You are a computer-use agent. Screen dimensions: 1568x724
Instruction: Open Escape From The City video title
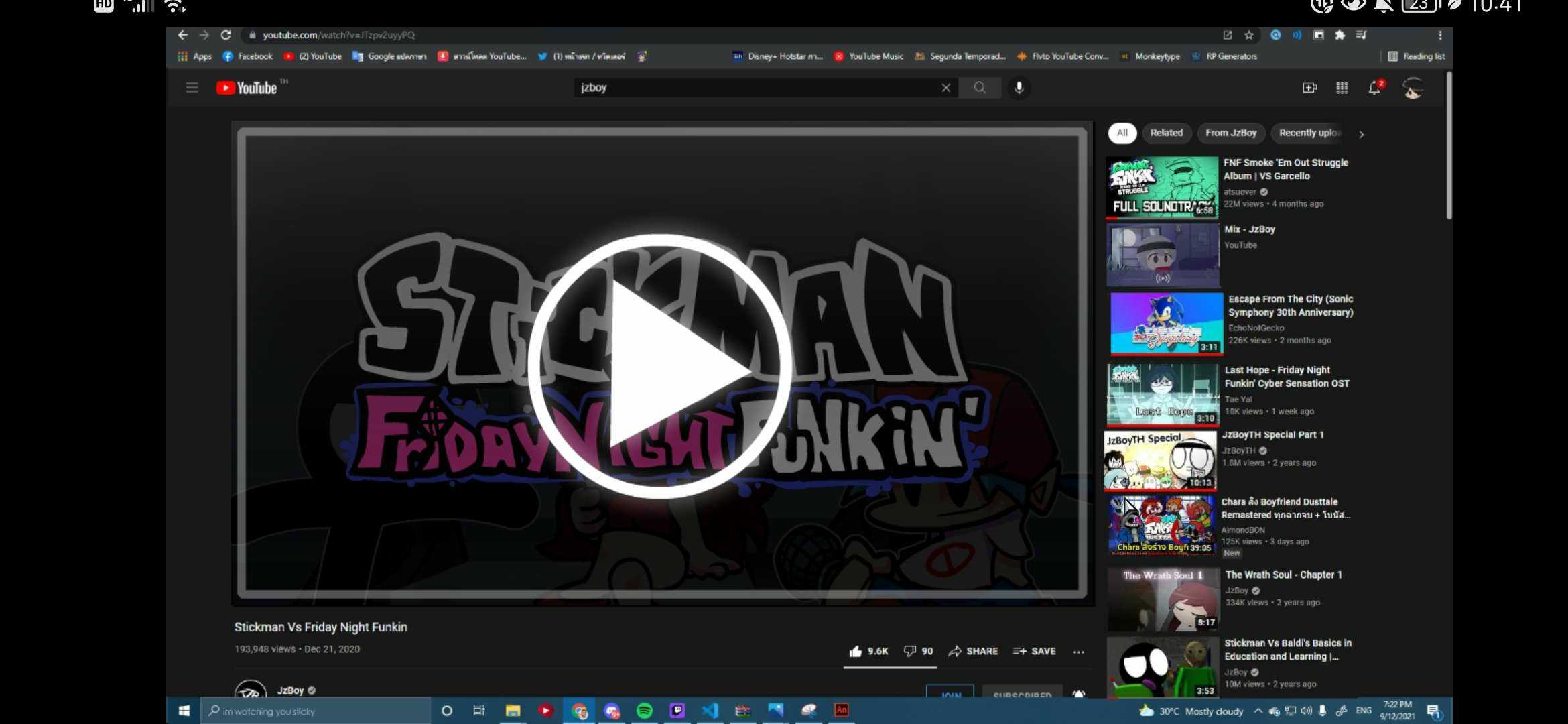pyautogui.click(x=1291, y=306)
